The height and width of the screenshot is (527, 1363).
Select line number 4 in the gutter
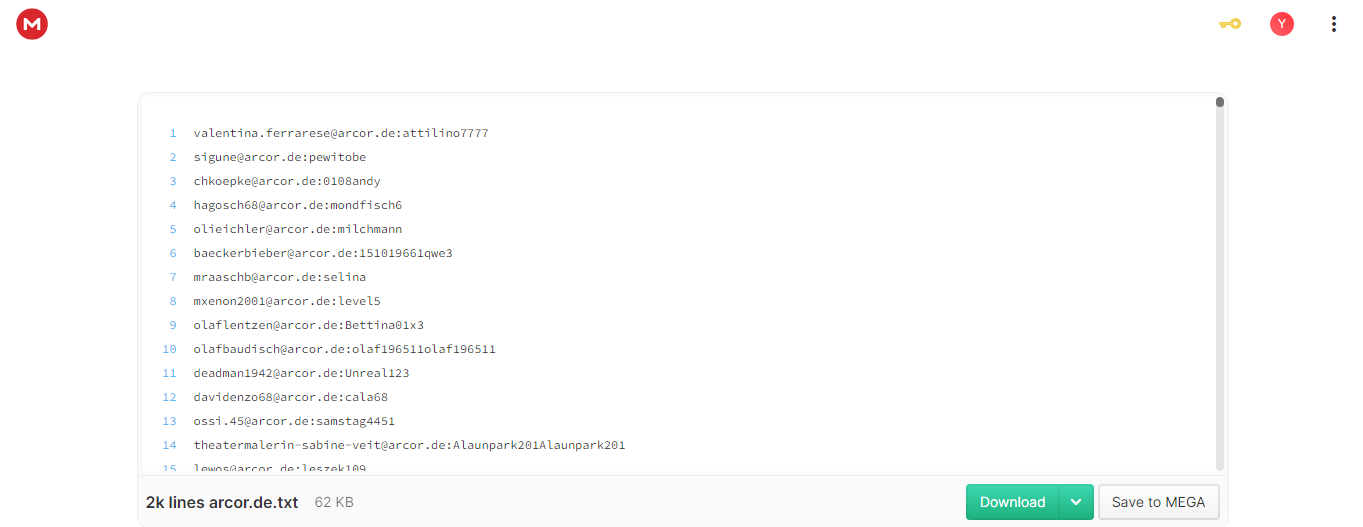pyautogui.click(x=172, y=205)
